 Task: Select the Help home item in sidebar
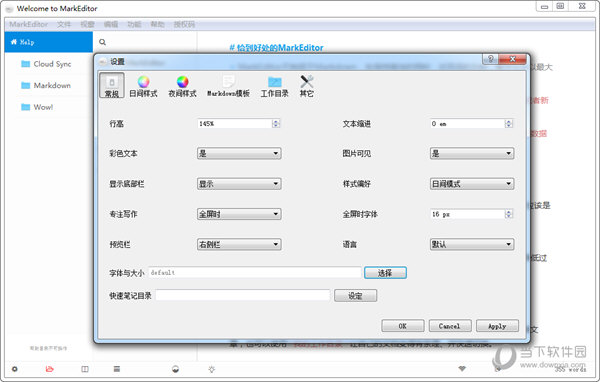pyautogui.click(x=49, y=42)
